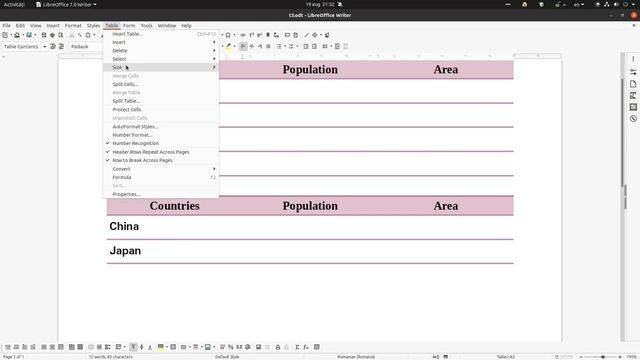Open the line spacing dropdown arrow

[x=331, y=47]
